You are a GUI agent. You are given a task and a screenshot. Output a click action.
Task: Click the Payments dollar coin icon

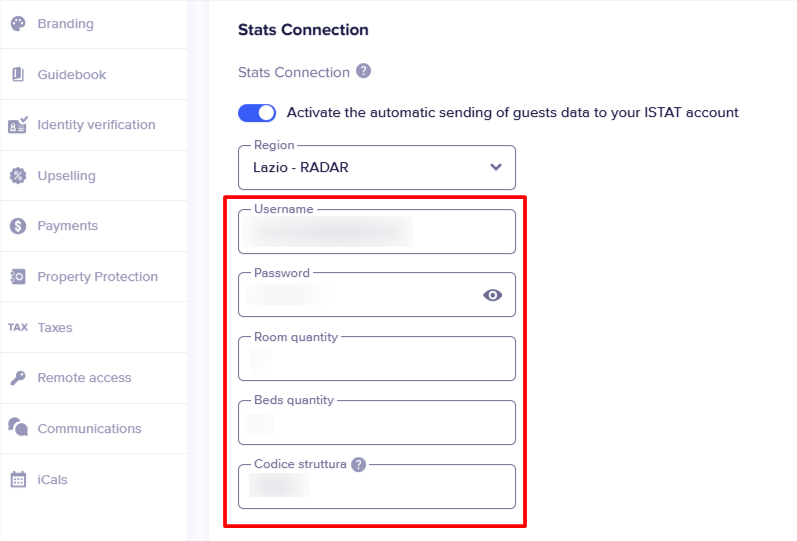pos(18,226)
